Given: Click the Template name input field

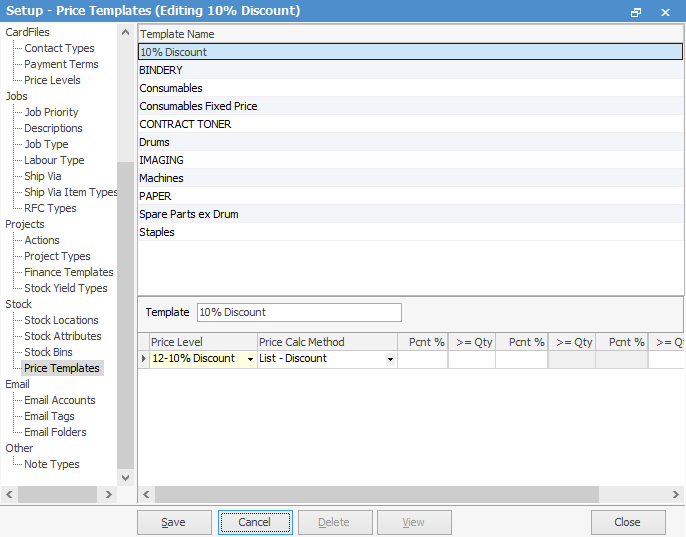Looking at the screenshot, I should pyautogui.click(x=299, y=312).
